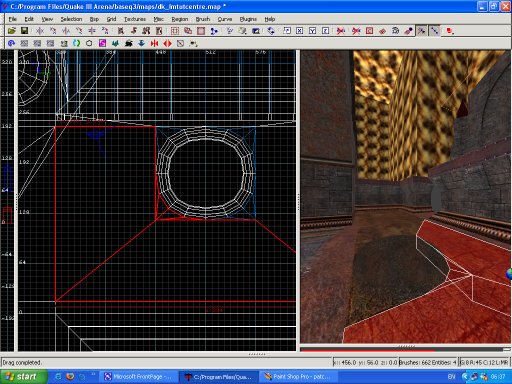The image size is (512, 384).
Task: Click the Save floppy disk icon
Action: [24, 31]
